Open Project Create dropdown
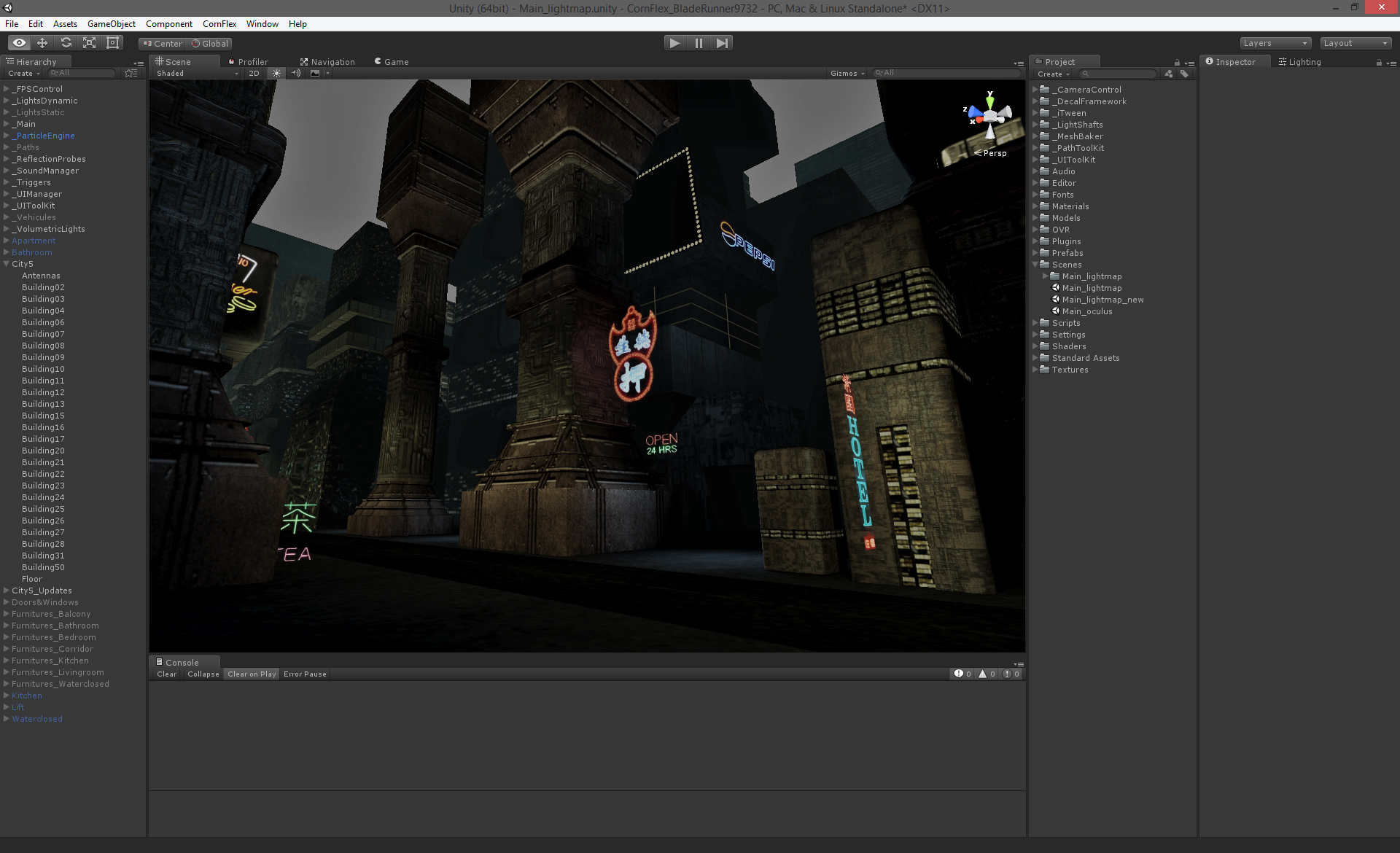Screen dimensions: 1400x853 click(x=1053, y=74)
